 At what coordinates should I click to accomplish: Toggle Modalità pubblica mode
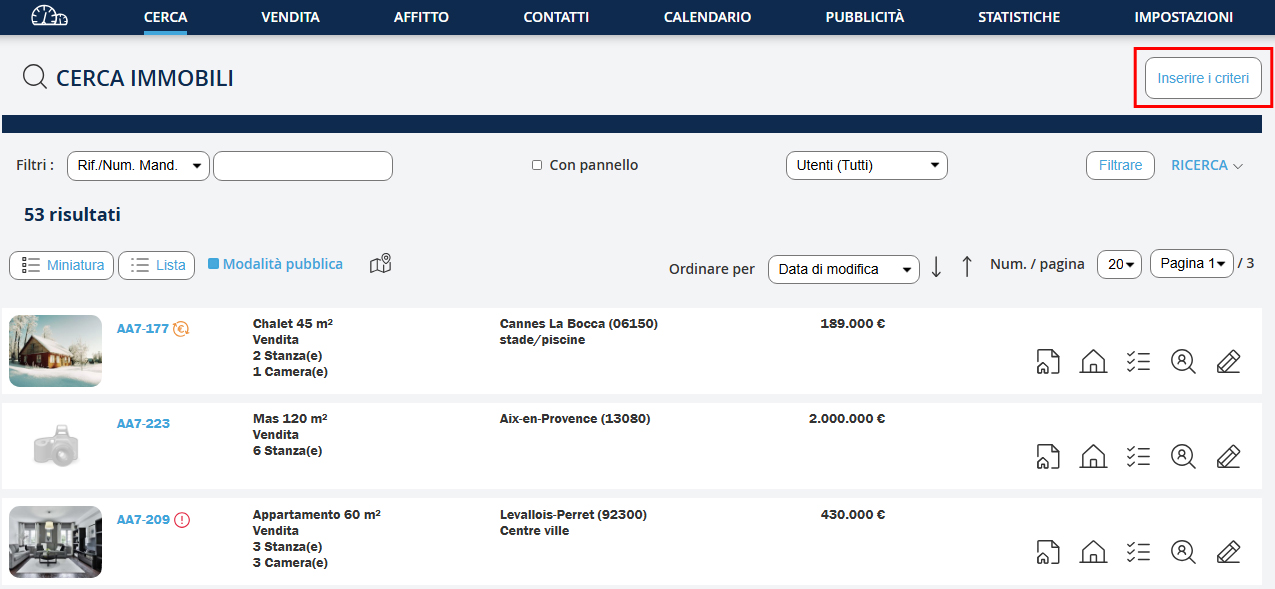point(275,264)
